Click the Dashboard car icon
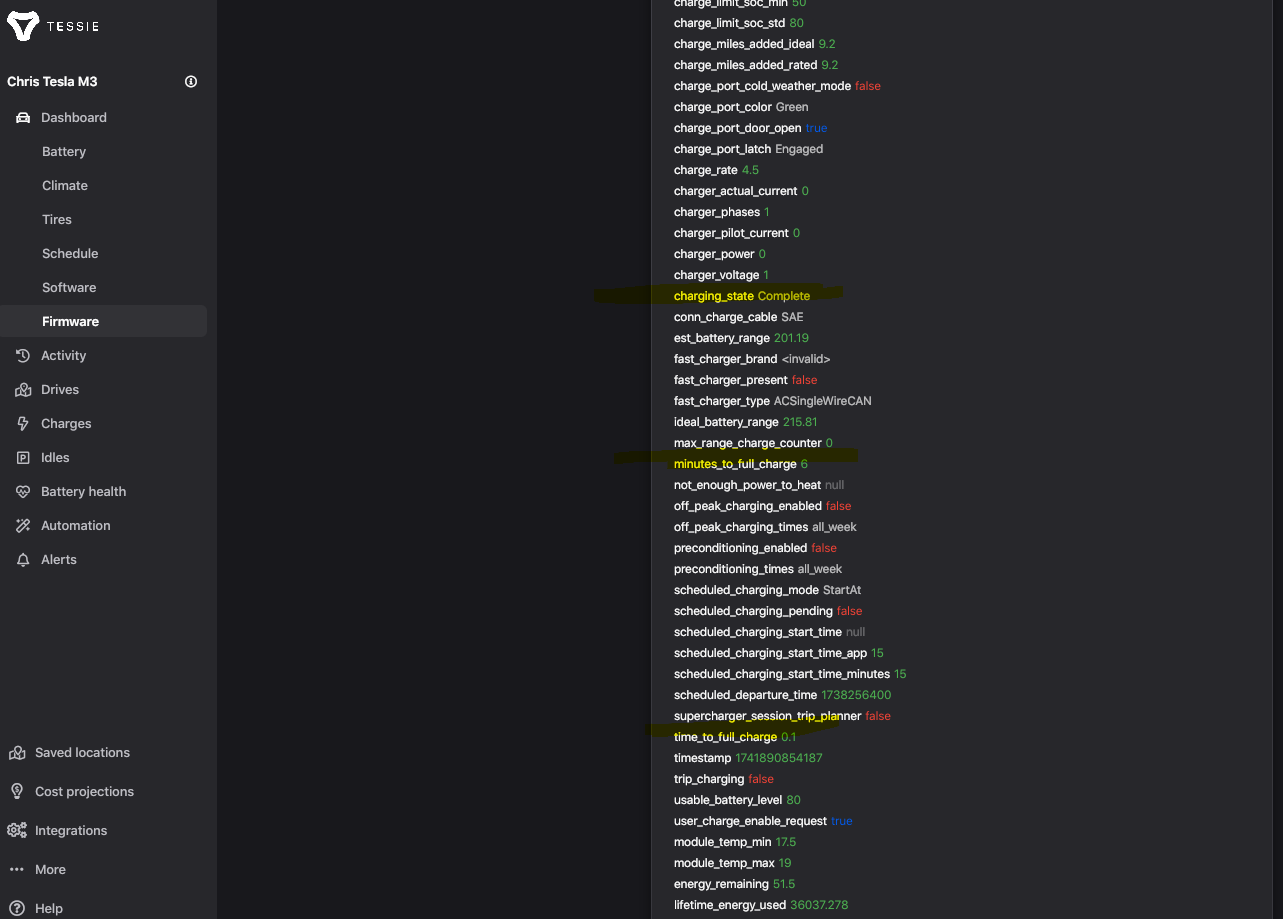The image size is (1283, 919). tap(23, 118)
